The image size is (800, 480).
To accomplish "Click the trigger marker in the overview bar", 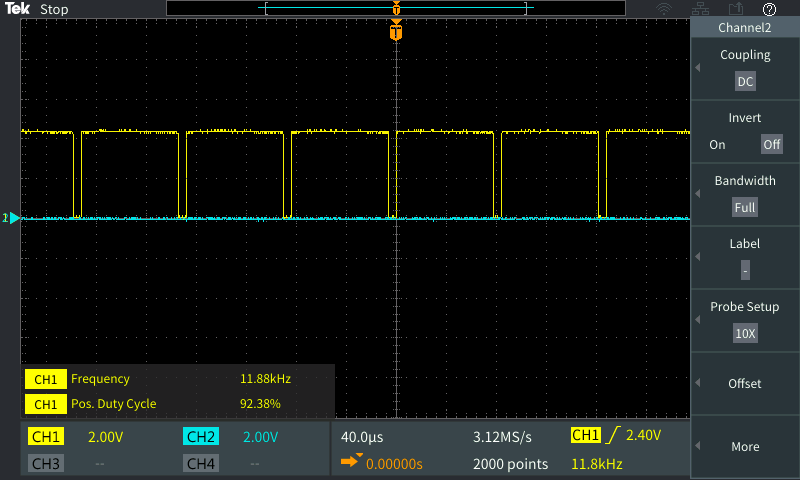I will point(396,8).
